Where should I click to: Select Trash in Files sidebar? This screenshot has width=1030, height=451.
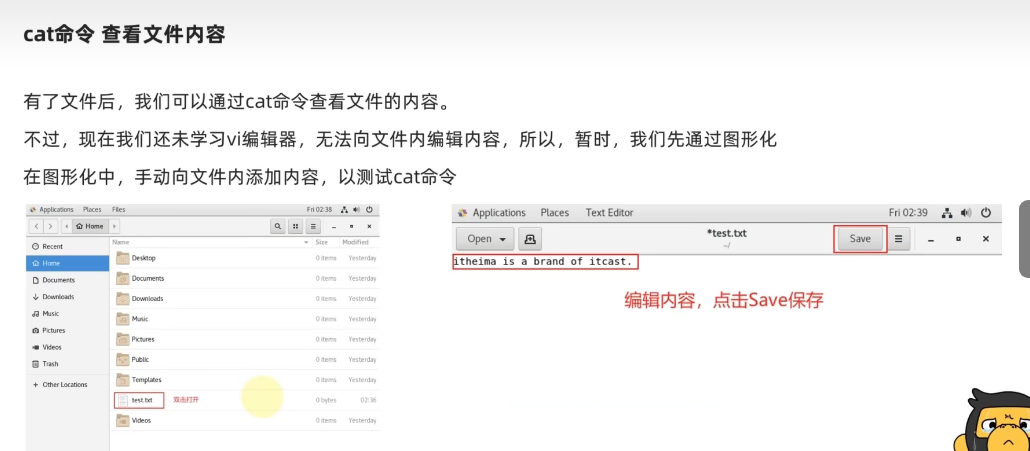point(50,364)
